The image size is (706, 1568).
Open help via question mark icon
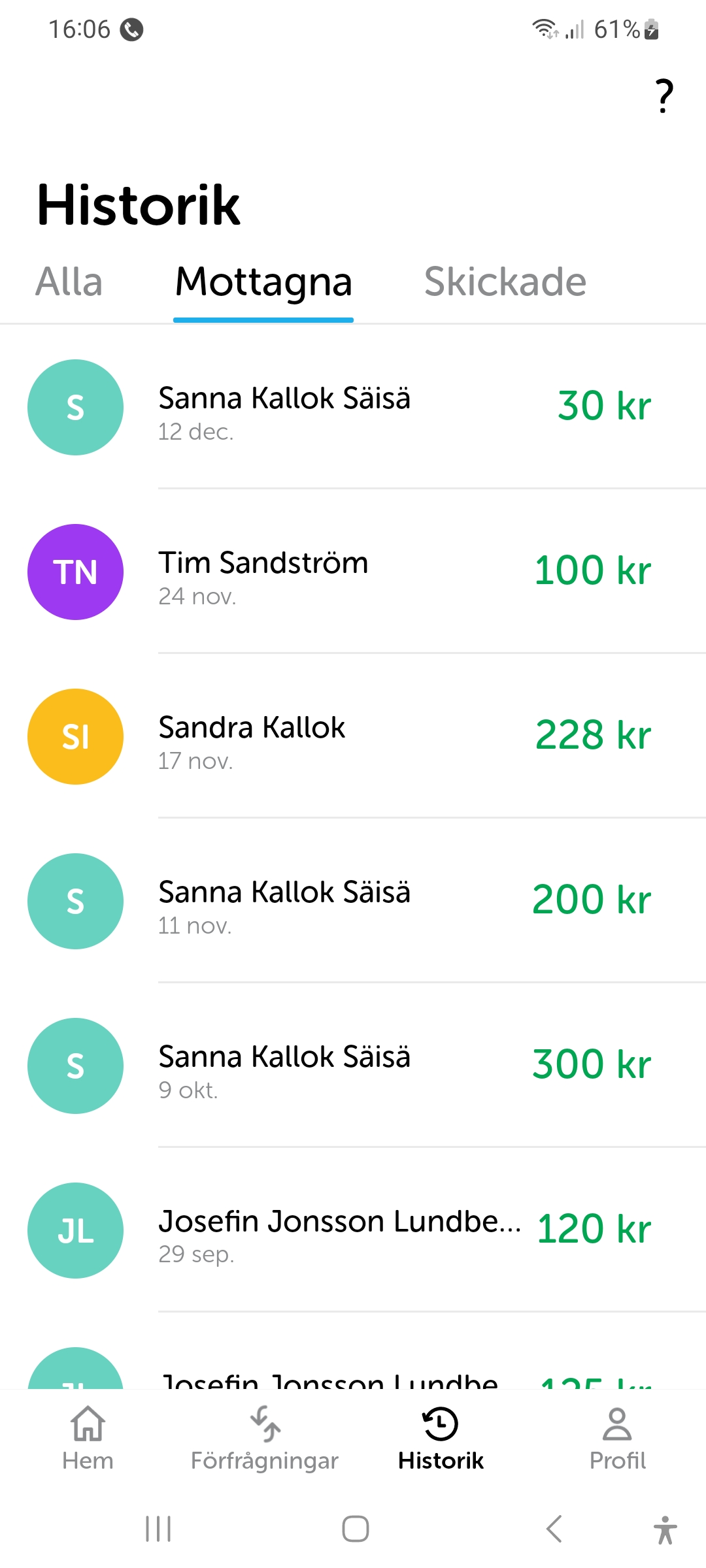click(x=664, y=96)
